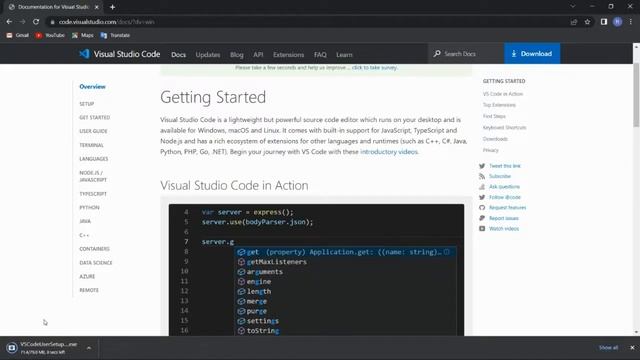Click the share page icon in address bar

click(574, 22)
